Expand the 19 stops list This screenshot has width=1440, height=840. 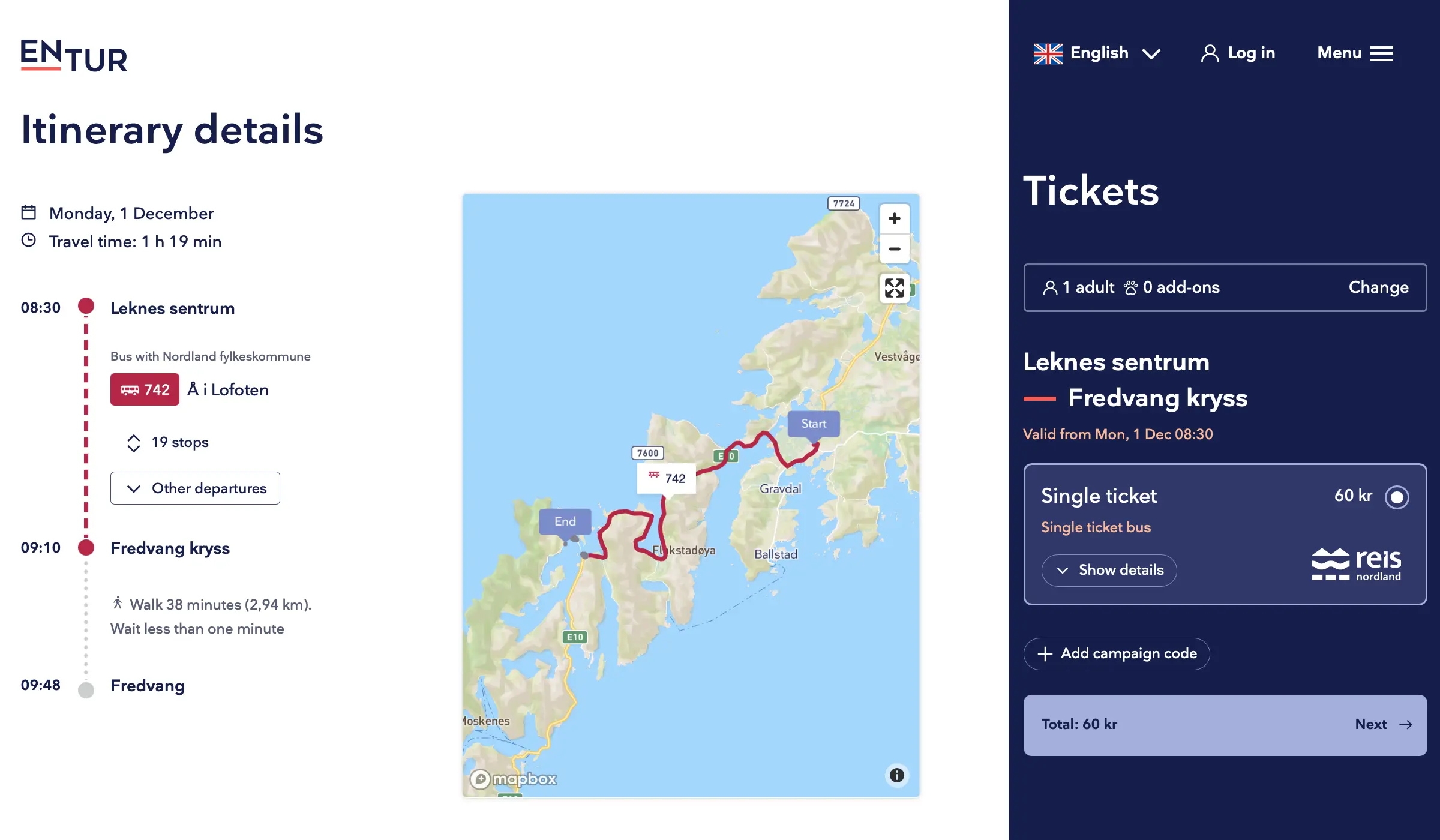169,442
